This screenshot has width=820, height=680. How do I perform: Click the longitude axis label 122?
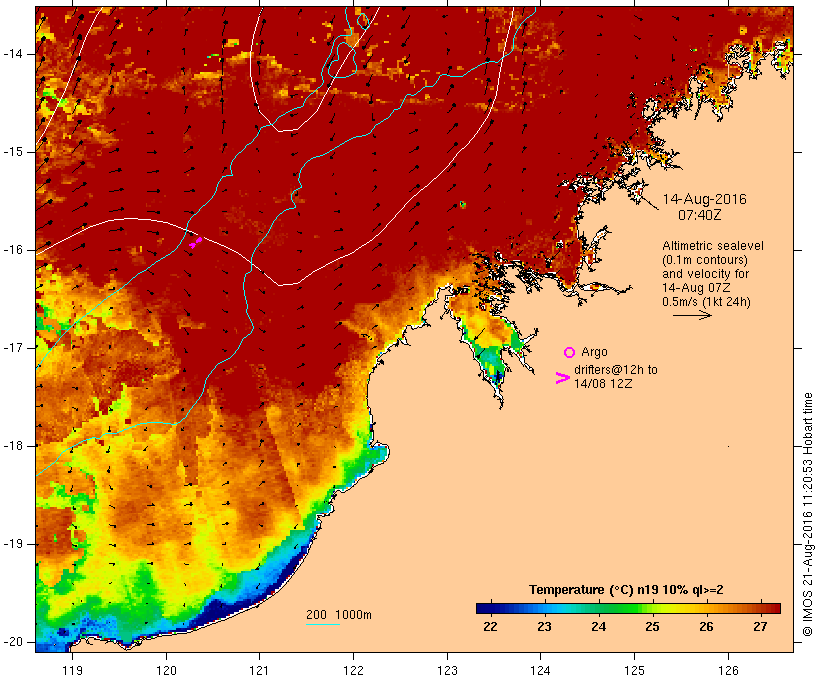point(354,670)
